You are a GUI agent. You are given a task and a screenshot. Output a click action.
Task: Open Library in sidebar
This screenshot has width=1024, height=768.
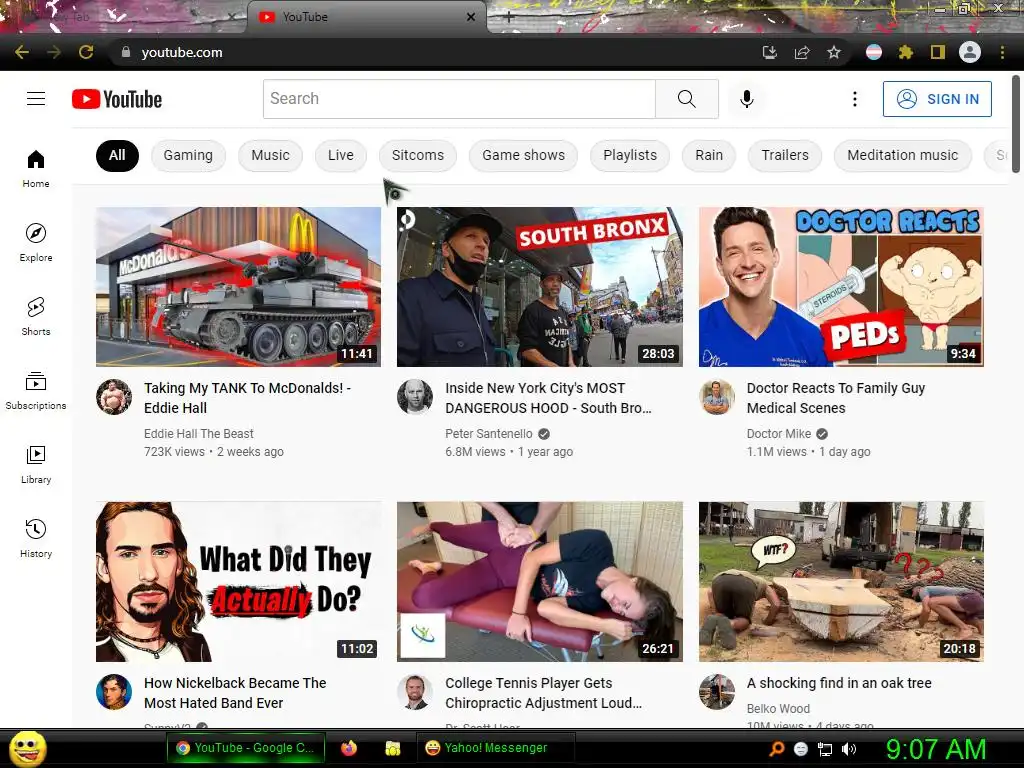[36, 464]
